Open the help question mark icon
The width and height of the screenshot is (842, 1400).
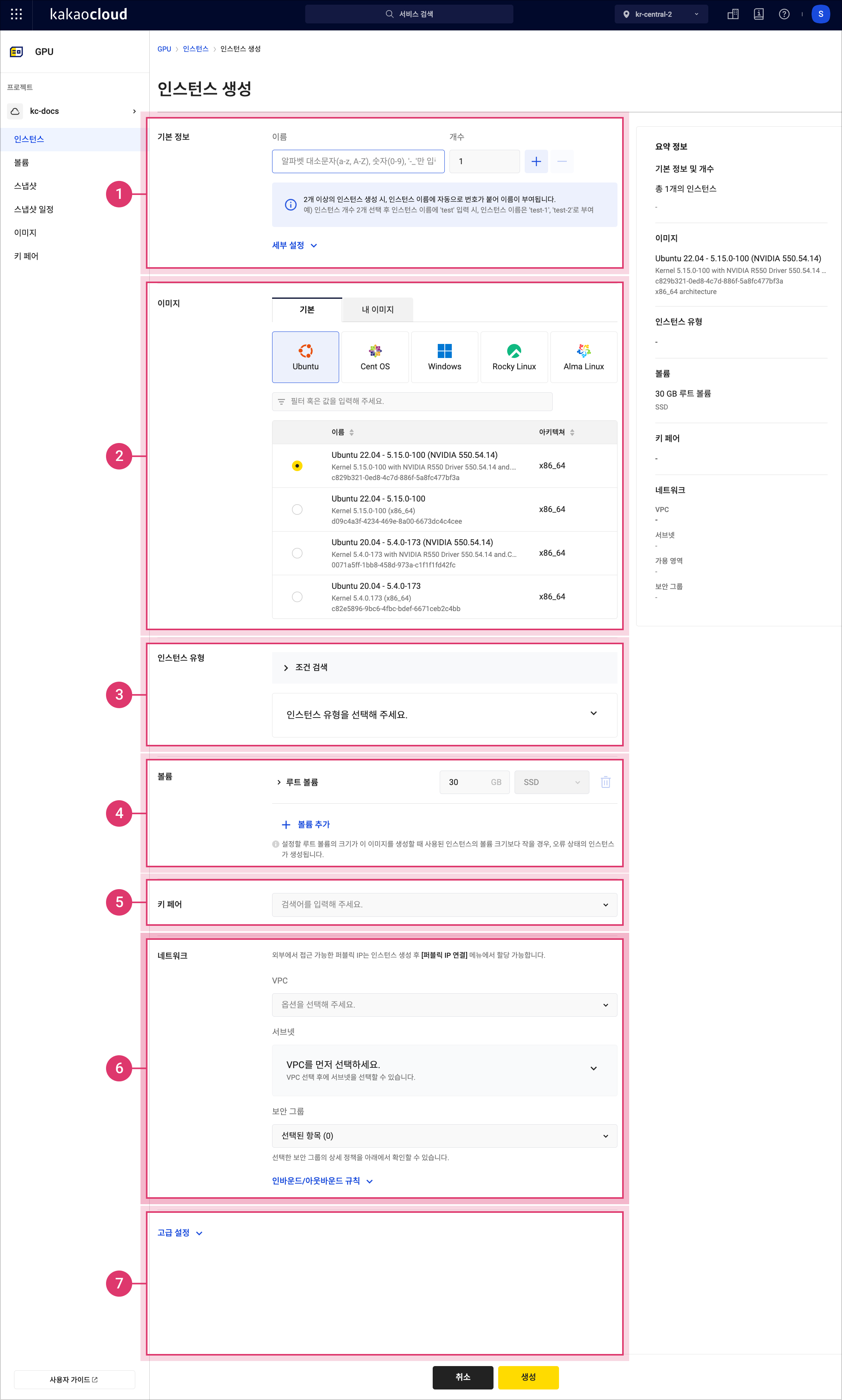[784, 14]
